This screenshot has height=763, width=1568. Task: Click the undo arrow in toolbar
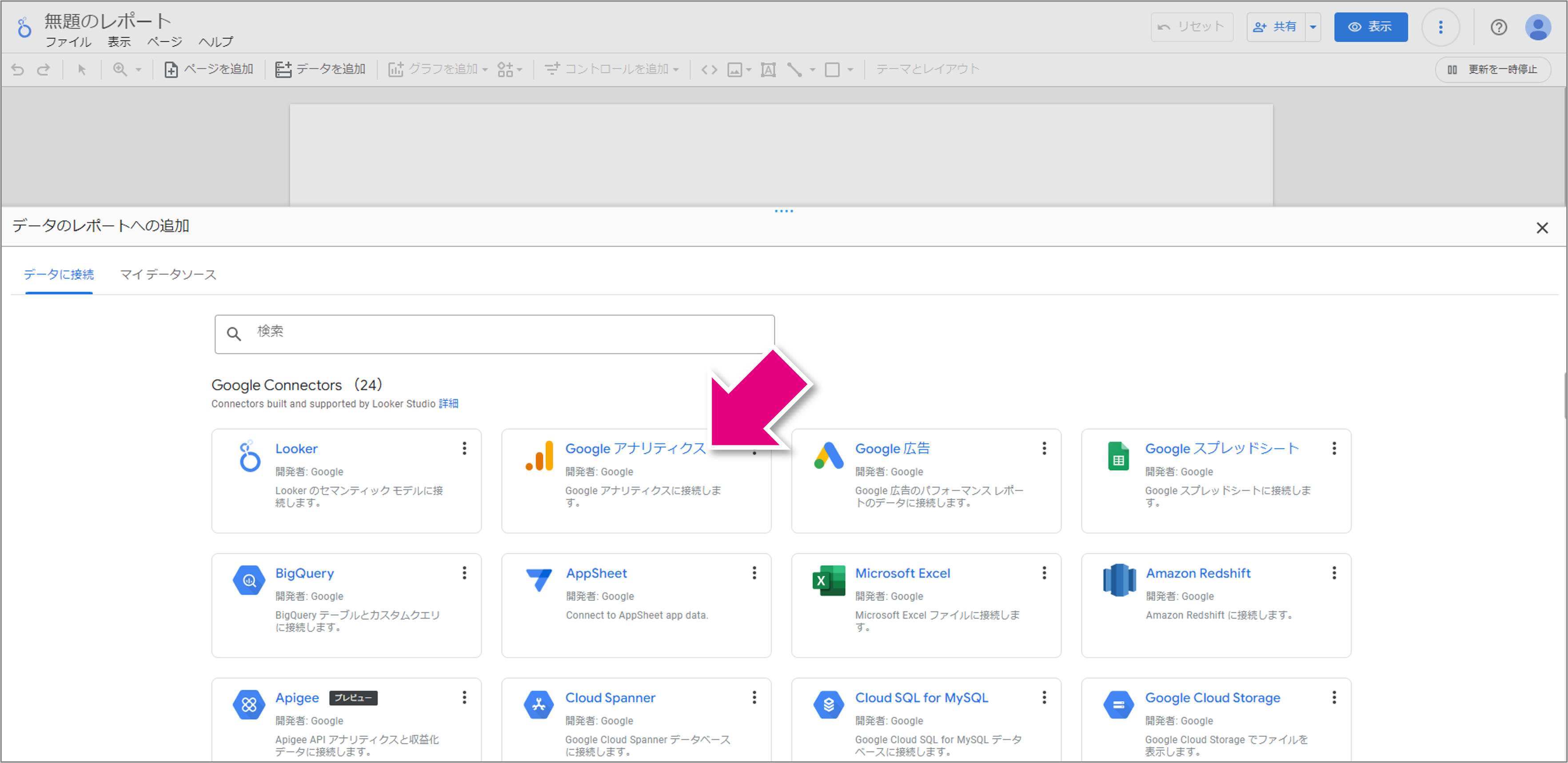tap(18, 69)
